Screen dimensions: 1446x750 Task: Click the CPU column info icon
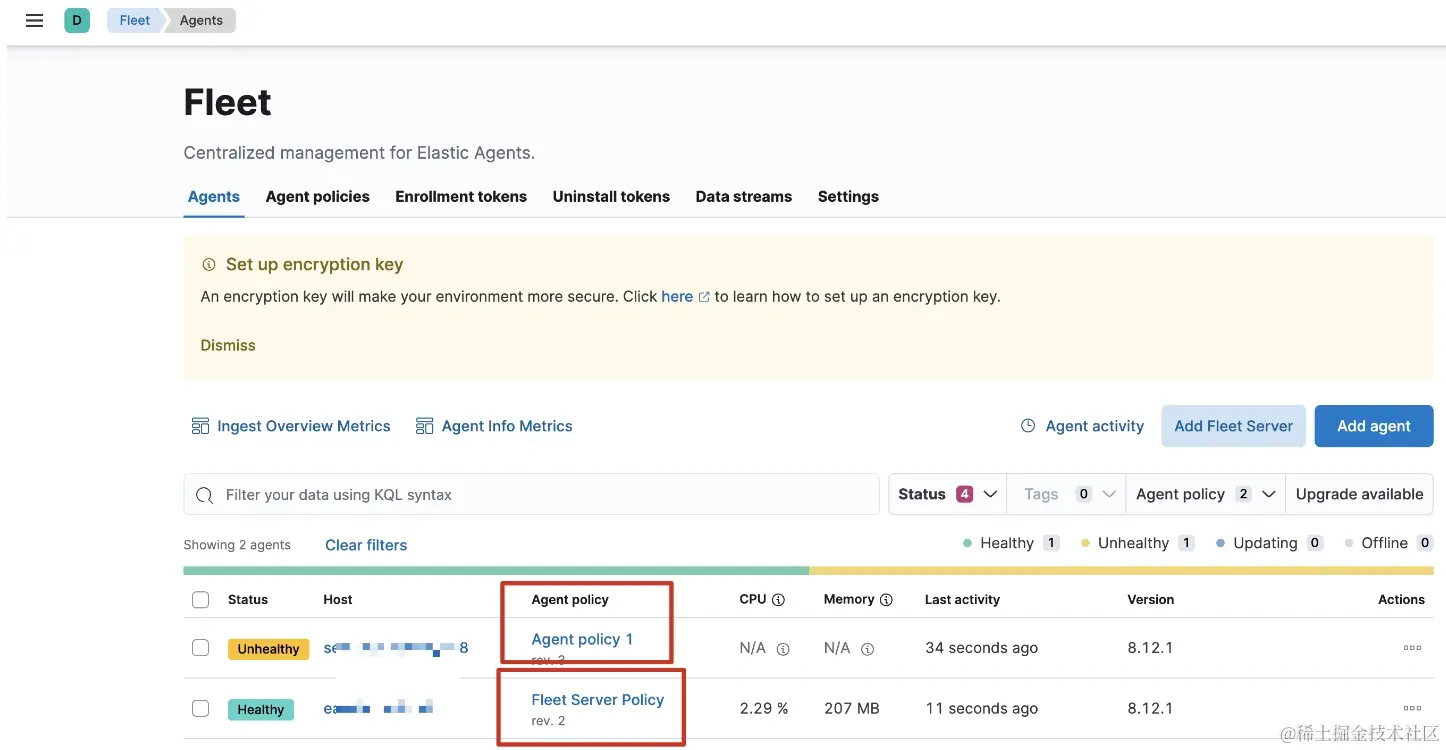click(778, 600)
